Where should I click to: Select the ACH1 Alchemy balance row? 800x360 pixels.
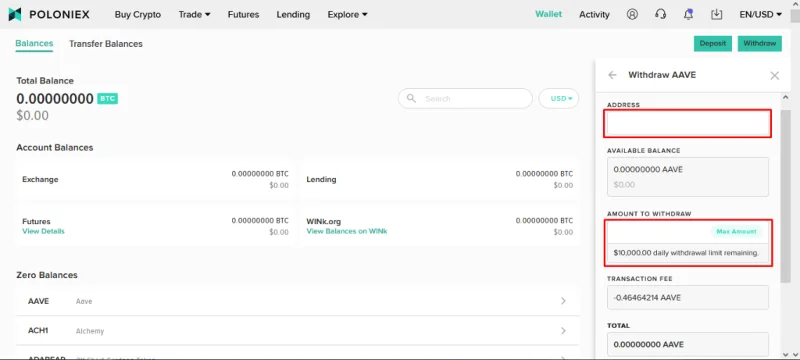297,331
